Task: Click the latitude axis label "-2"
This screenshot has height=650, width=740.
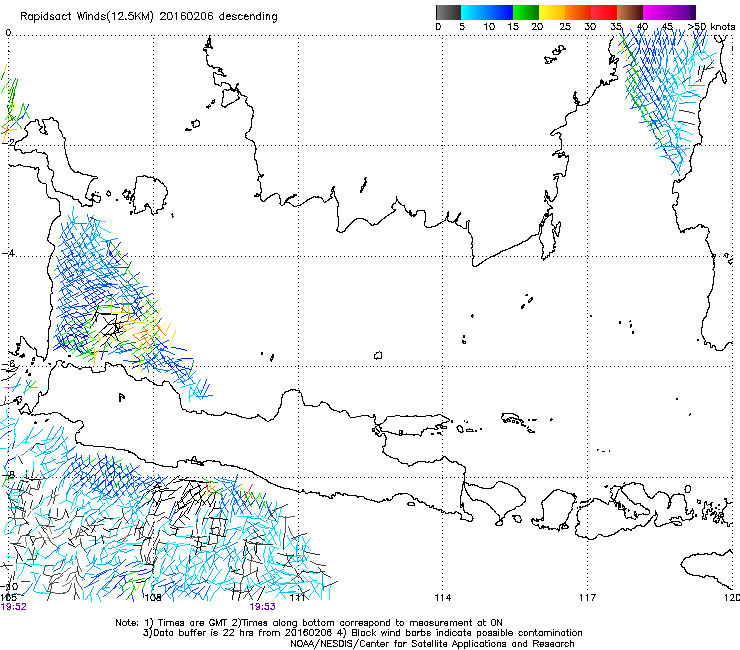Action: [x=8, y=142]
